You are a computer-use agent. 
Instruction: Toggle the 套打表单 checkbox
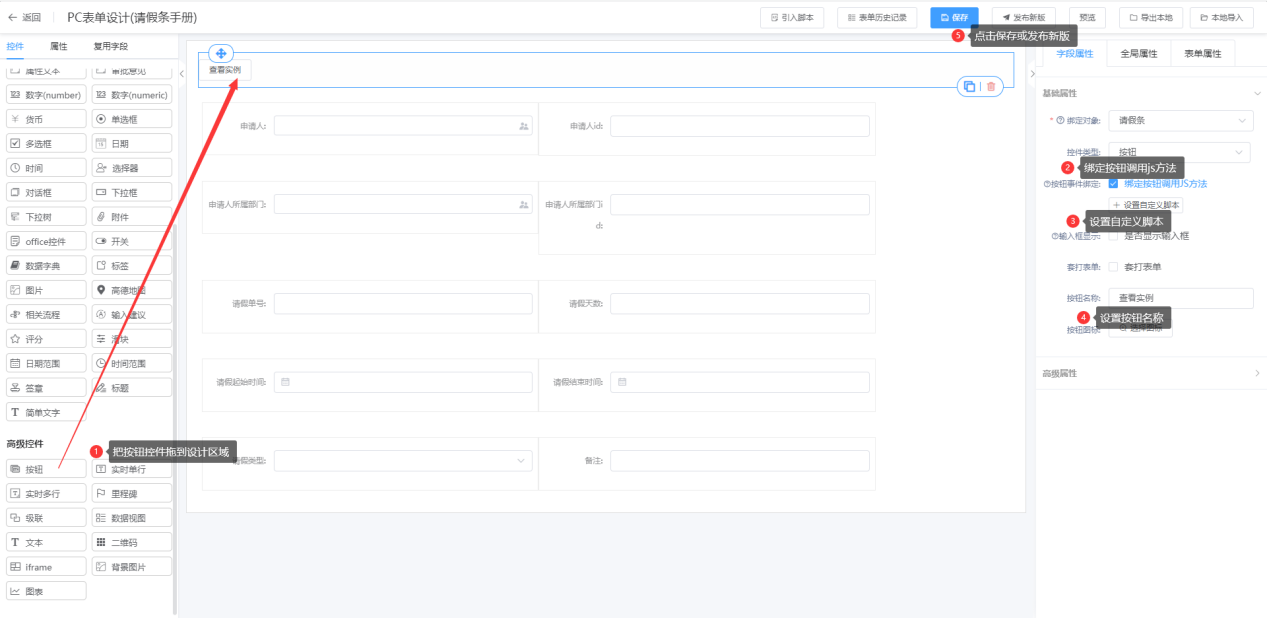pyautogui.click(x=1113, y=267)
